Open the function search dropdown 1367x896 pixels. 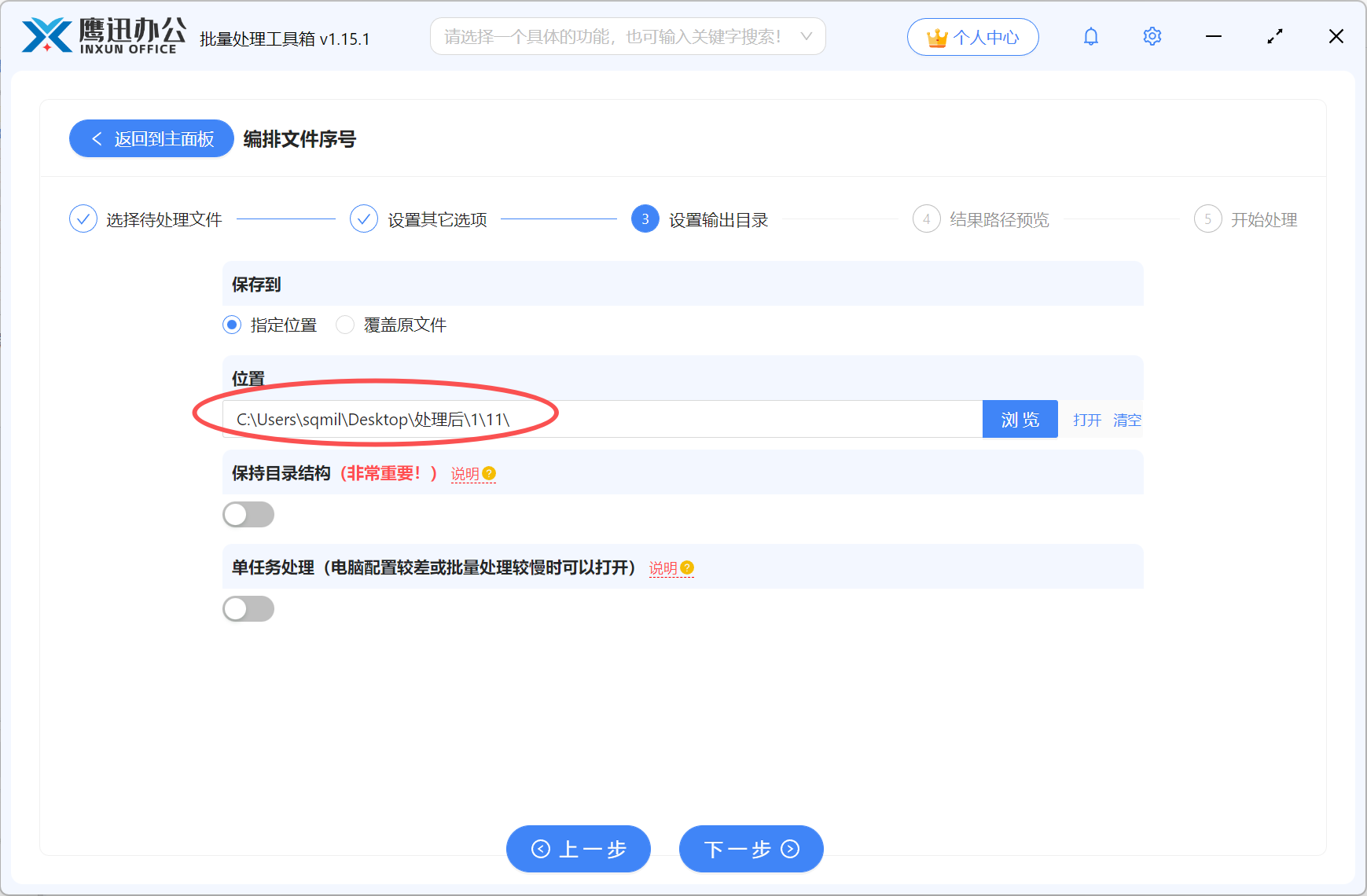click(x=805, y=36)
